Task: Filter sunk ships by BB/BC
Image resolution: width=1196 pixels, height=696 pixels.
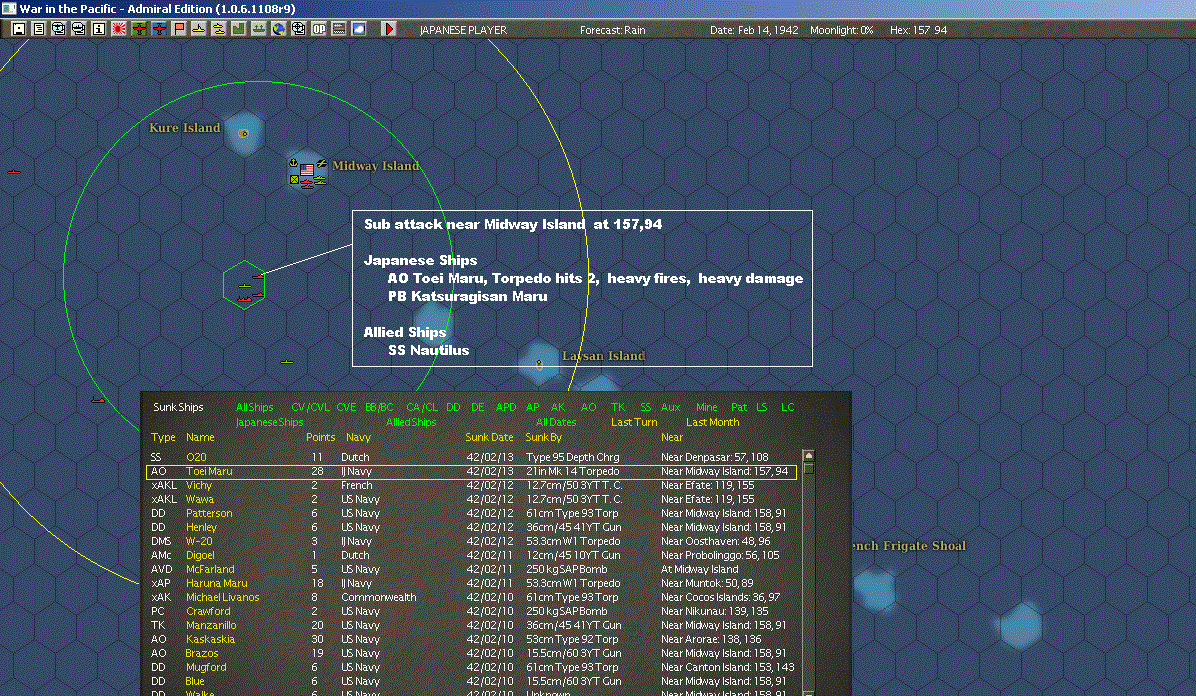Action: 379,408
